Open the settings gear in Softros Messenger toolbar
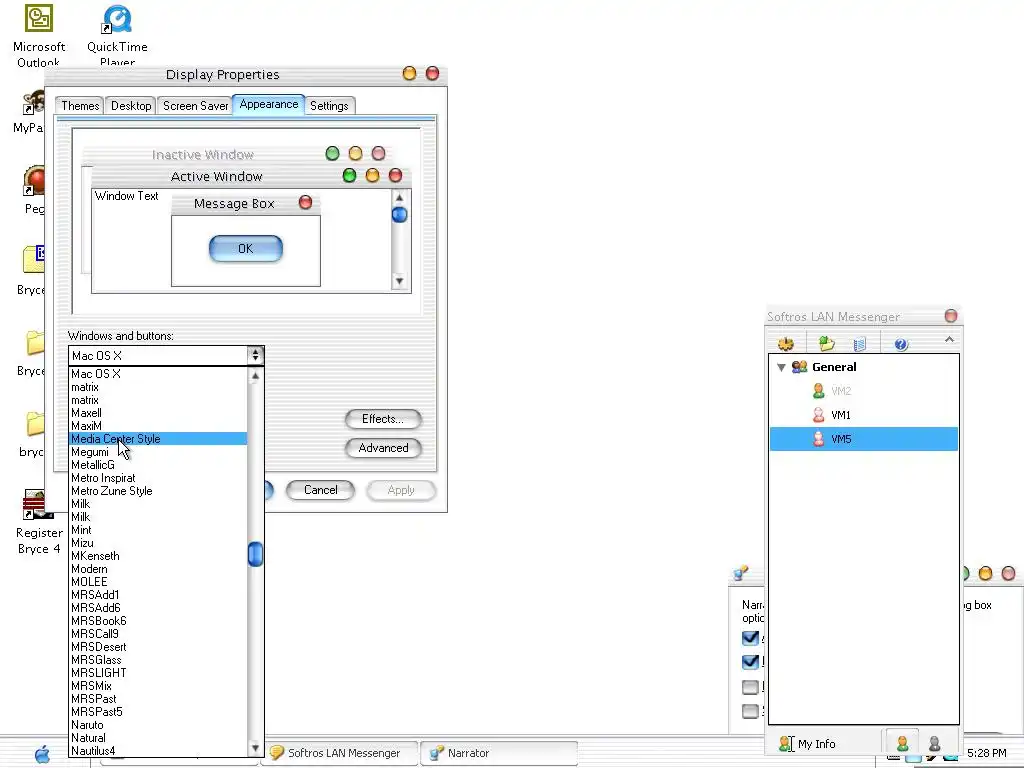 pyautogui.click(x=786, y=343)
